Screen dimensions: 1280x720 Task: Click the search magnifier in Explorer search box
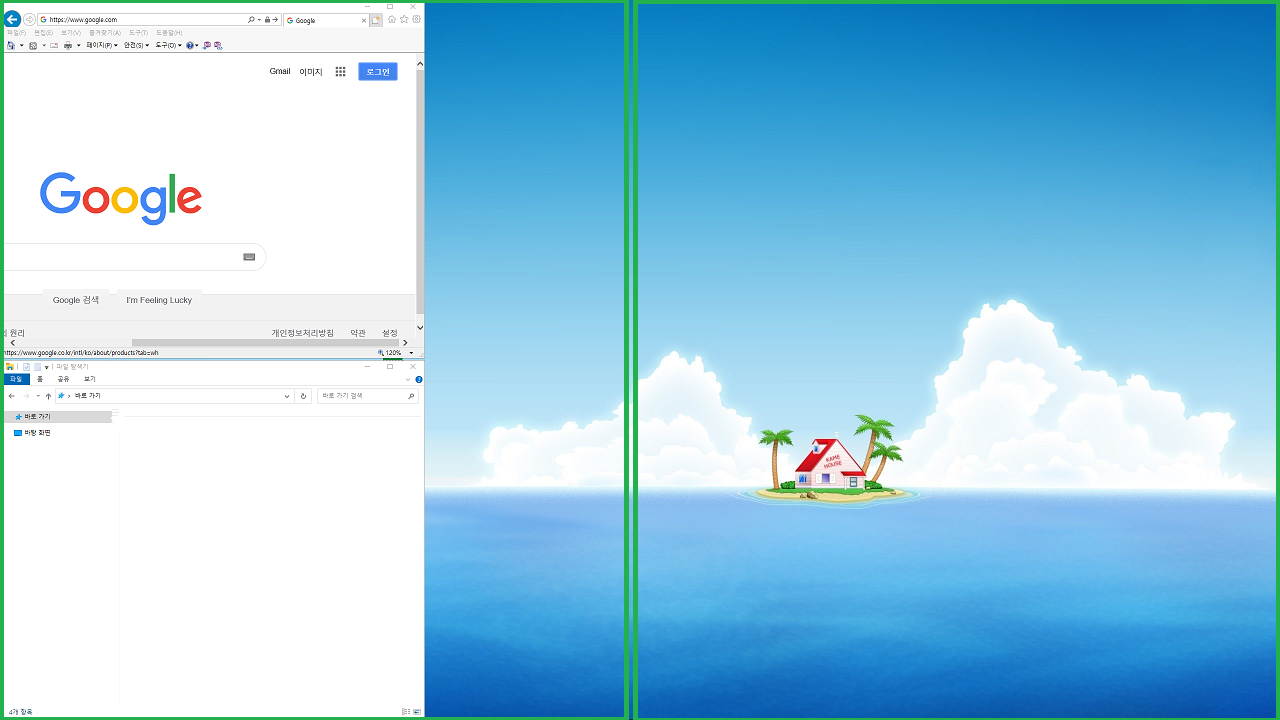[411, 396]
